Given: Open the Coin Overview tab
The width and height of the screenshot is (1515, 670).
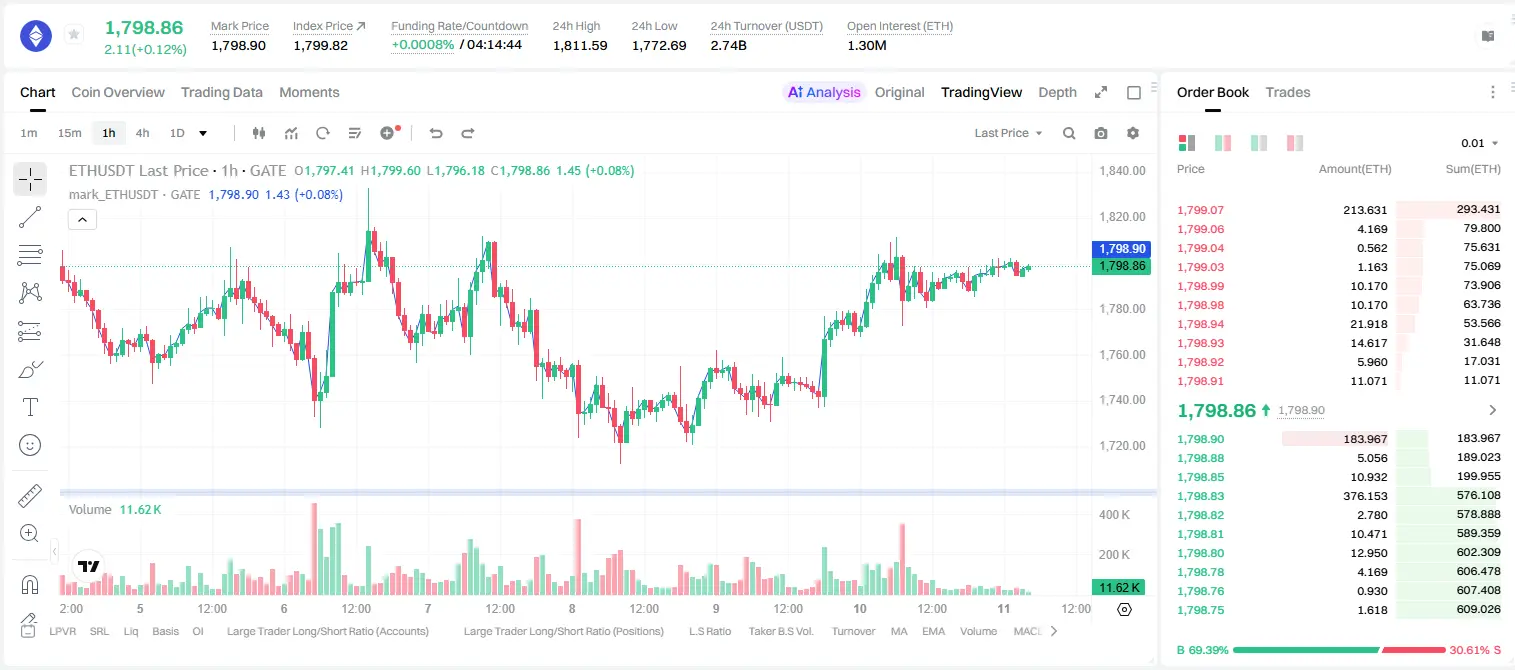Looking at the screenshot, I should pyautogui.click(x=118, y=92).
